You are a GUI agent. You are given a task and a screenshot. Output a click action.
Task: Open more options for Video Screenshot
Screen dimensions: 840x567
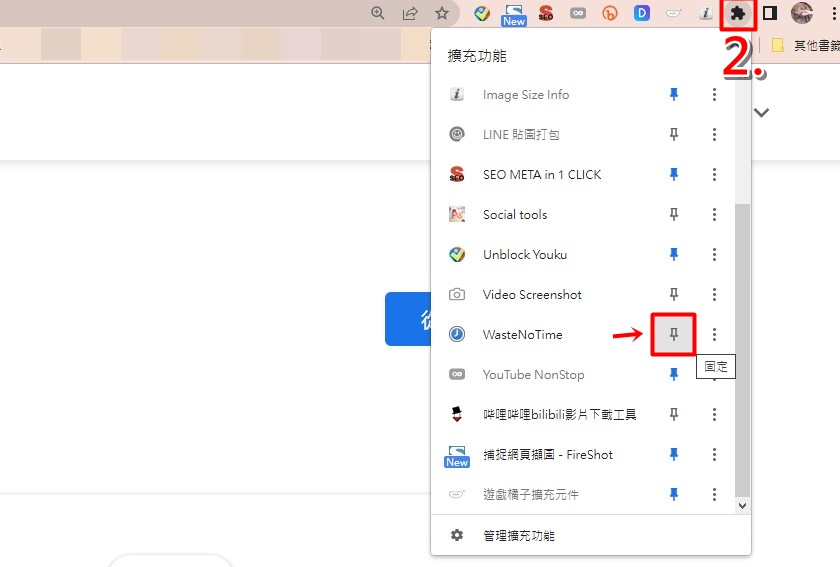[714, 294]
